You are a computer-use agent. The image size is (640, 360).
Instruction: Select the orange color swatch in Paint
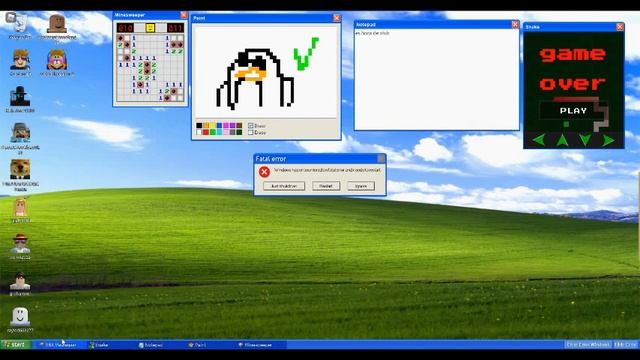[206, 125]
